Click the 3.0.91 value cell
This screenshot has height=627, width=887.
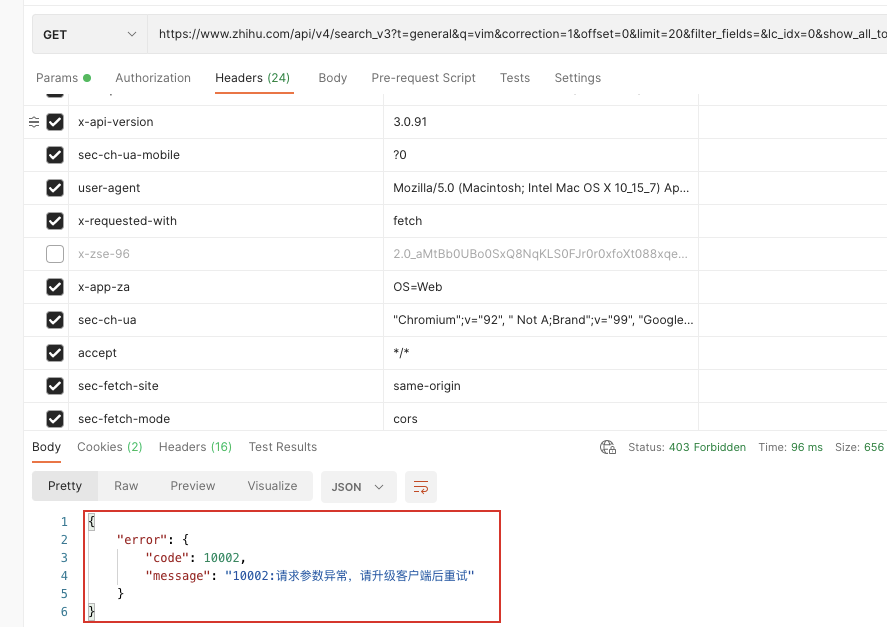(541, 122)
